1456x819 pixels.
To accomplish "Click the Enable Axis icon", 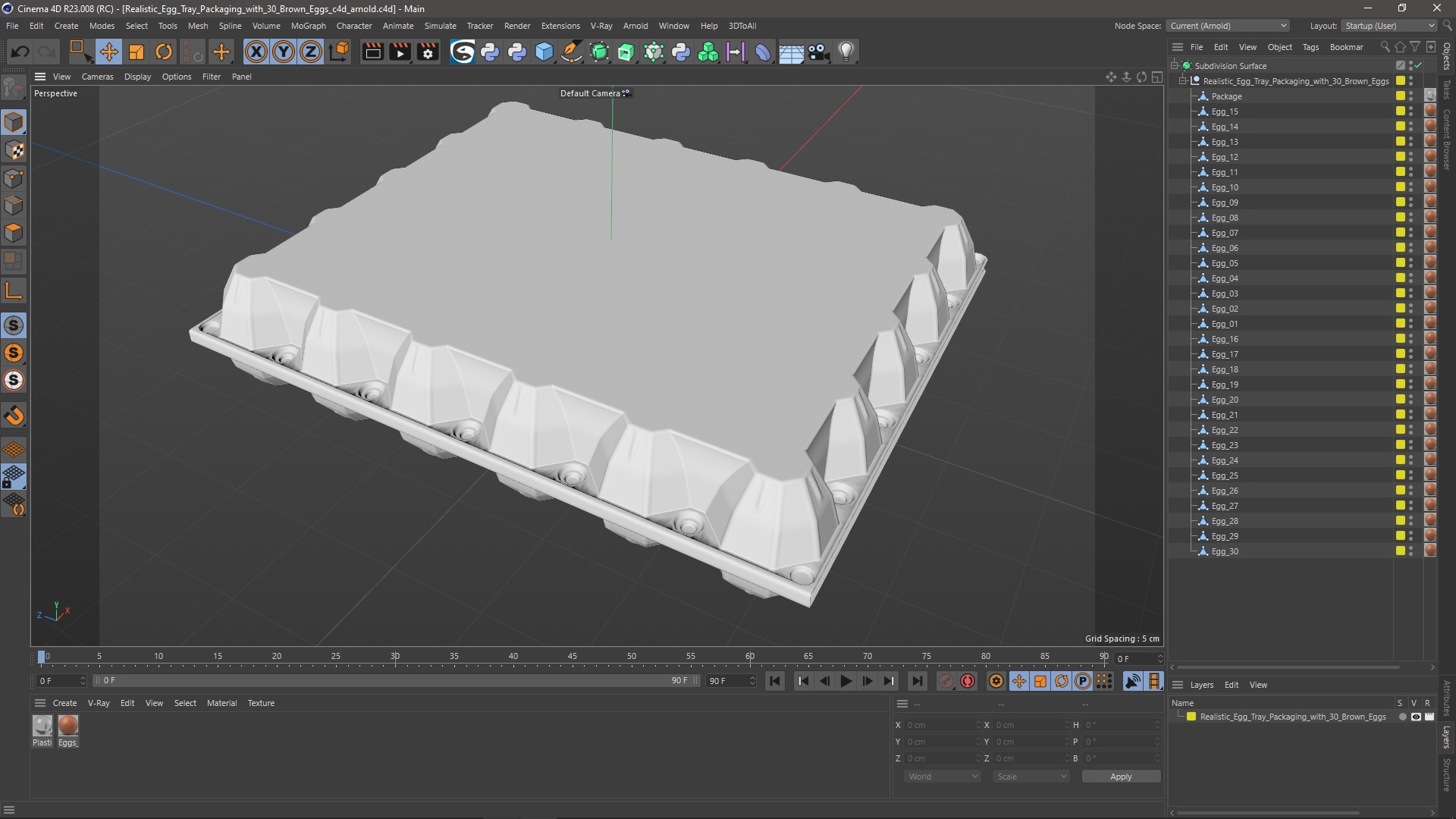I will pos(14,290).
